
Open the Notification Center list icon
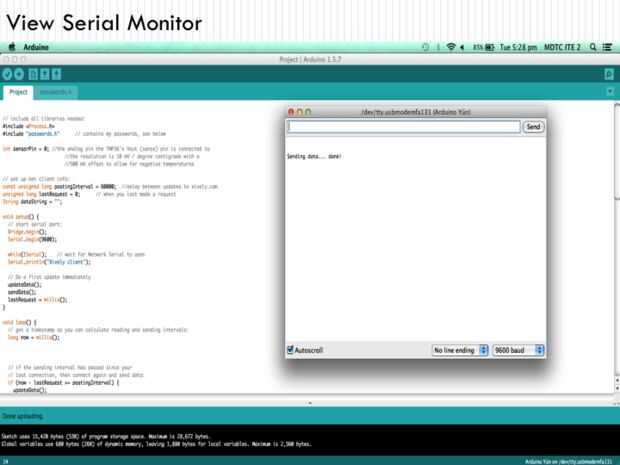pyautogui.click(x=607, y=47)
